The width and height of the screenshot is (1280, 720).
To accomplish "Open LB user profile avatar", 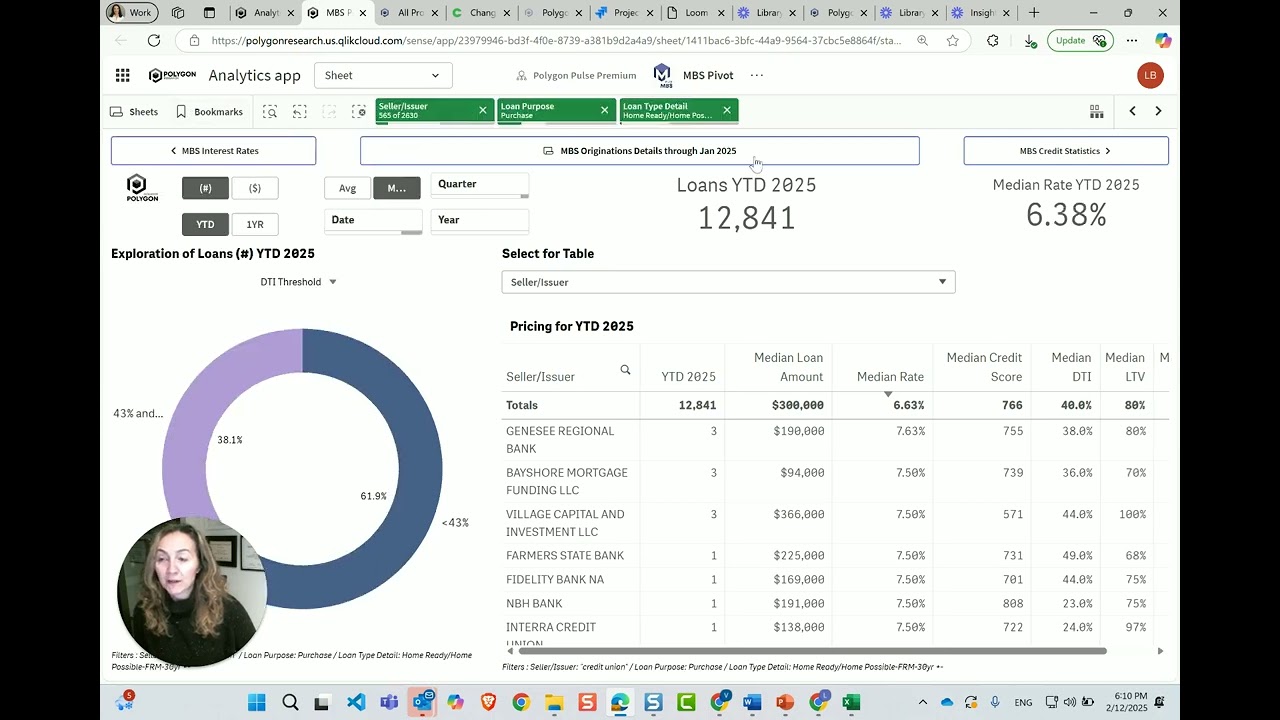I will click(x=1150, y=76).
